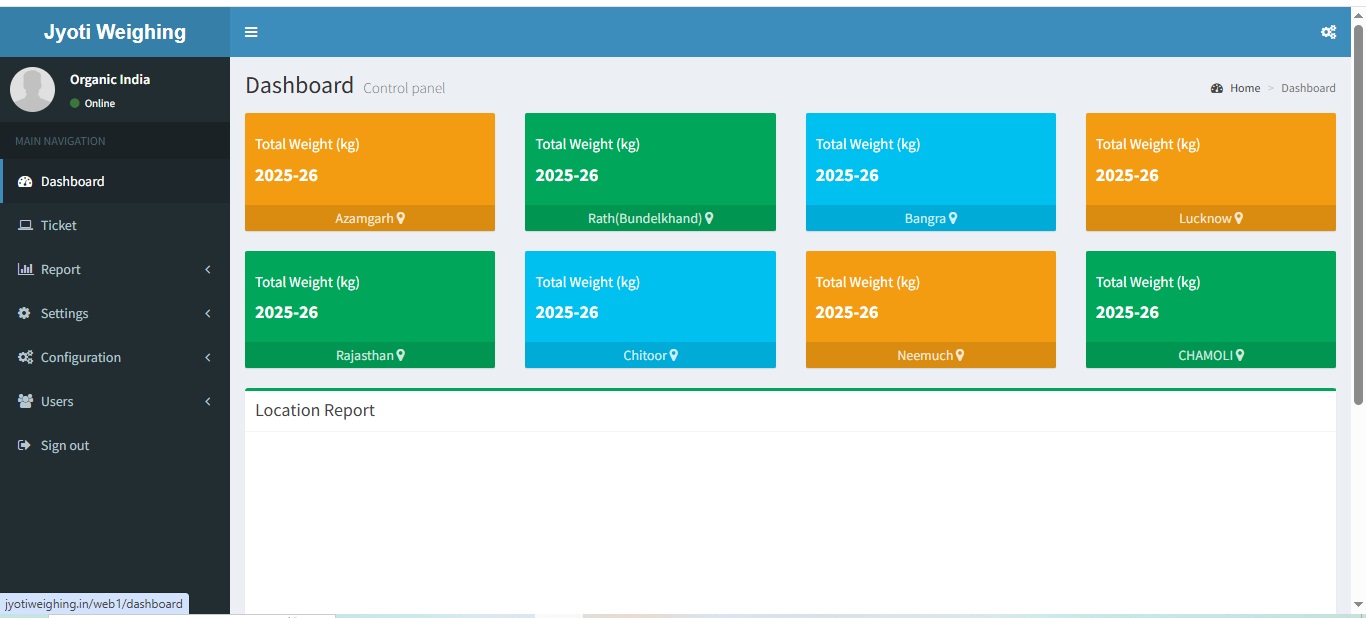The height and width of the screenshot is (618, 1366).
Task: Click the user avatar picture
Action: tap(32, 89)
